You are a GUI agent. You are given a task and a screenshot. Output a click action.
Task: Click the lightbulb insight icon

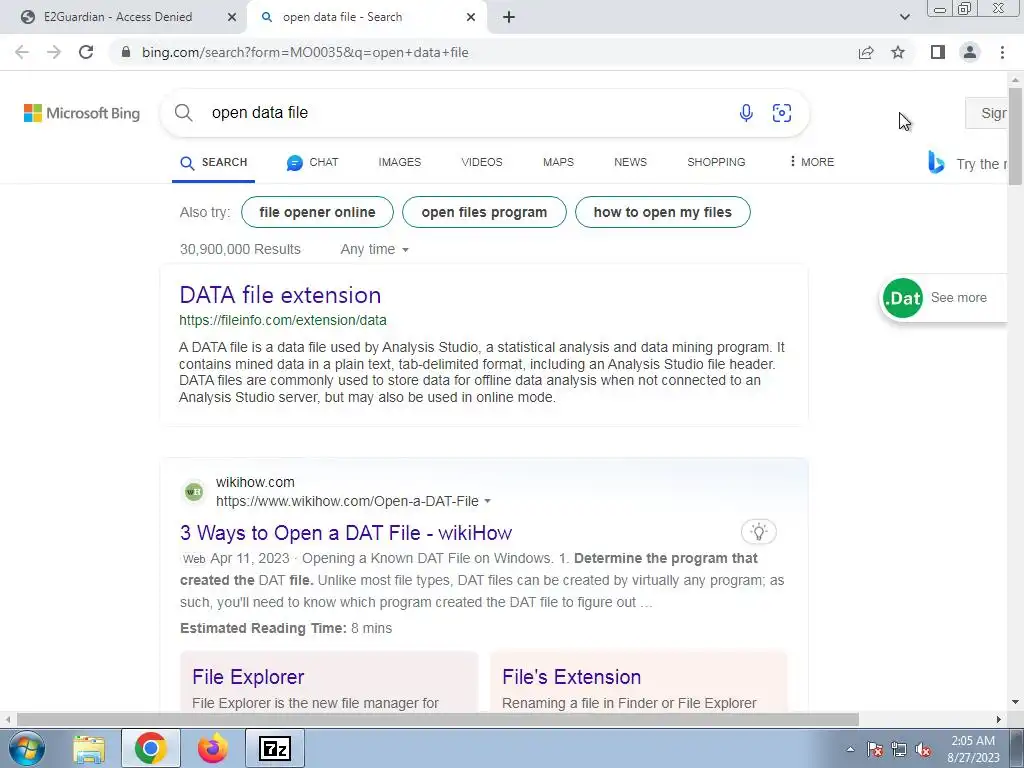758,531
